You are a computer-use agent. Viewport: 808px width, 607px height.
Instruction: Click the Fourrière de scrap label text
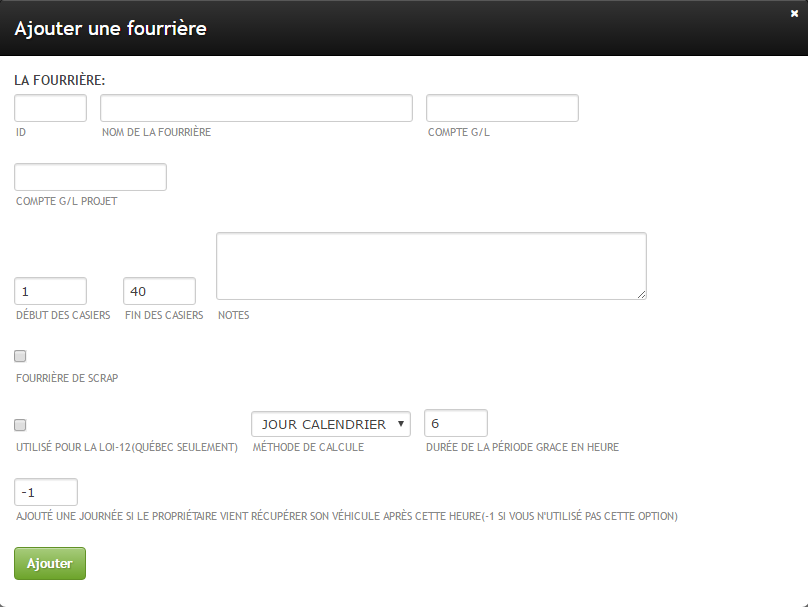(67, 378)
